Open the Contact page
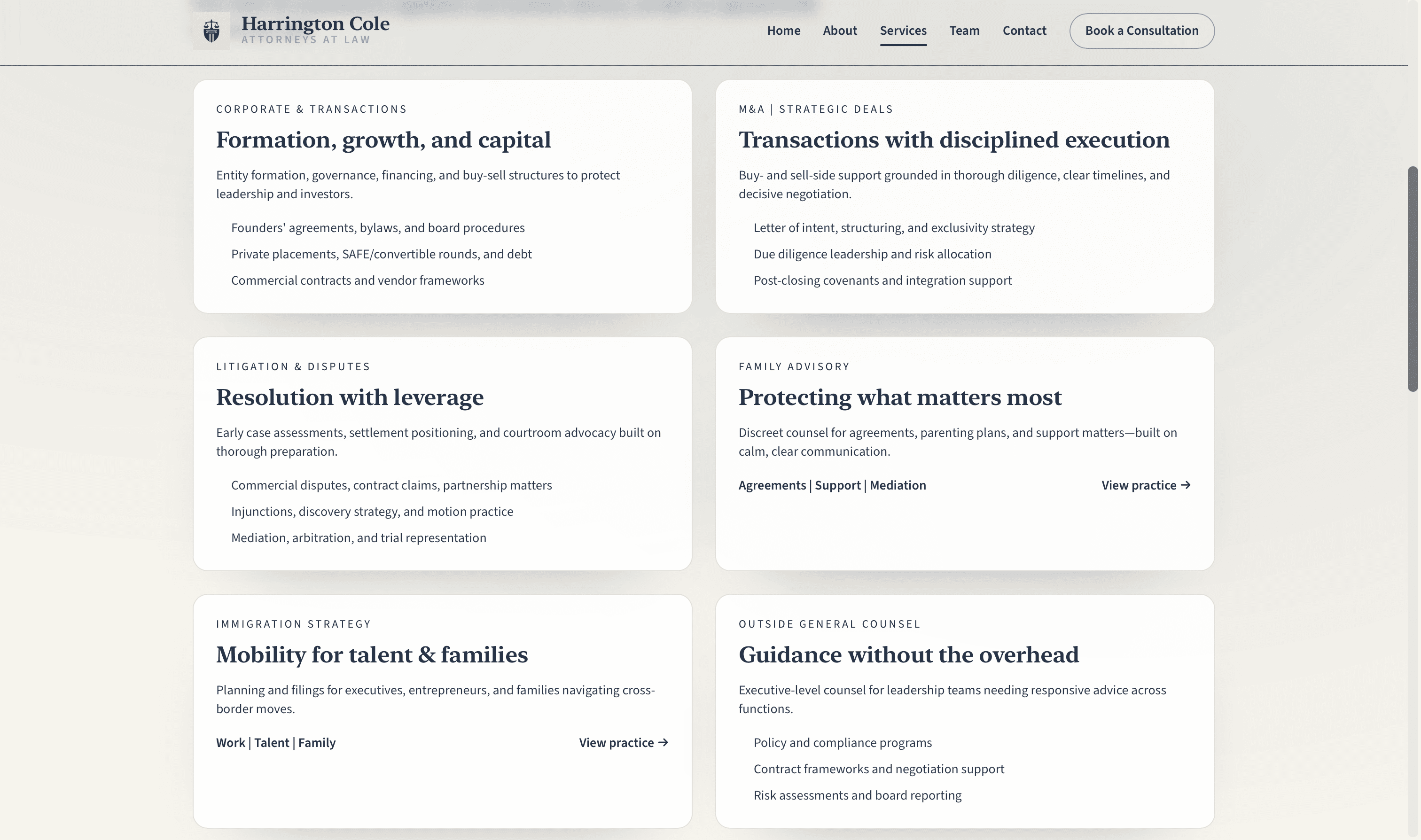This screenshot has height=840, width=1421. click(1024, 31)
